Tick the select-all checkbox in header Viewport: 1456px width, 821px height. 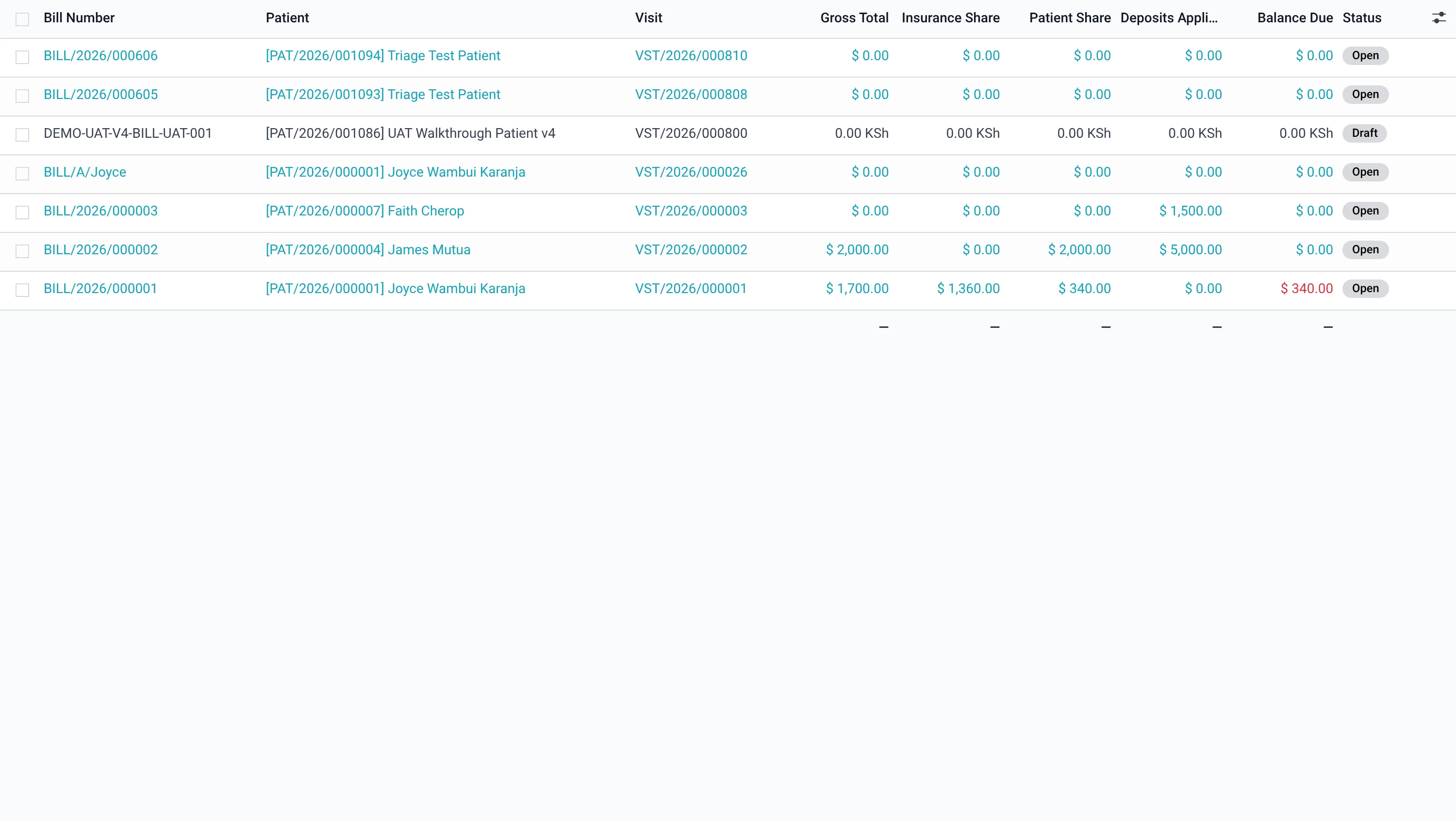pos(22,19)
